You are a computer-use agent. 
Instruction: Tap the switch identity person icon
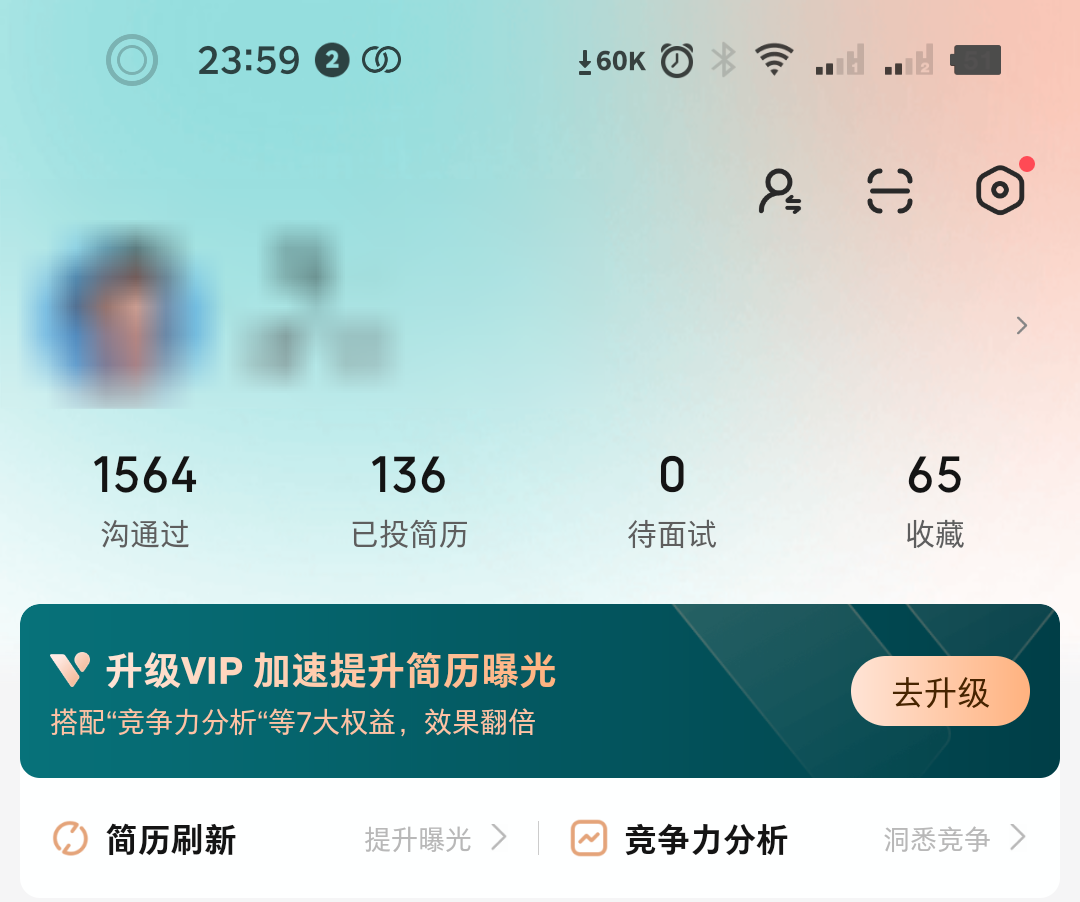point(780,191)
